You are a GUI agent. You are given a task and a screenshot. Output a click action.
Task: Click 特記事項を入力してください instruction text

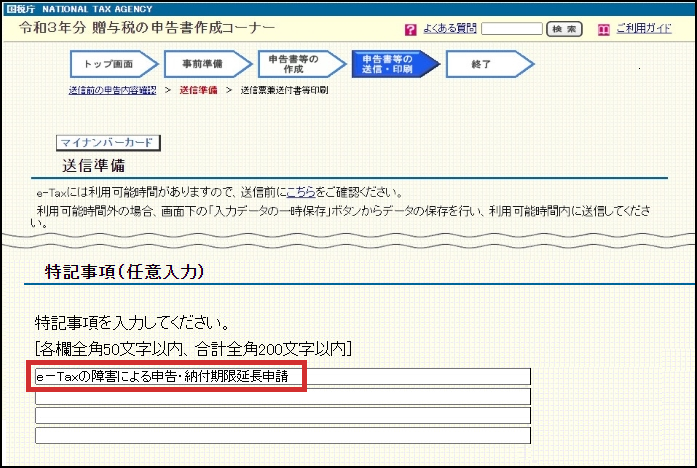[132, 323]
